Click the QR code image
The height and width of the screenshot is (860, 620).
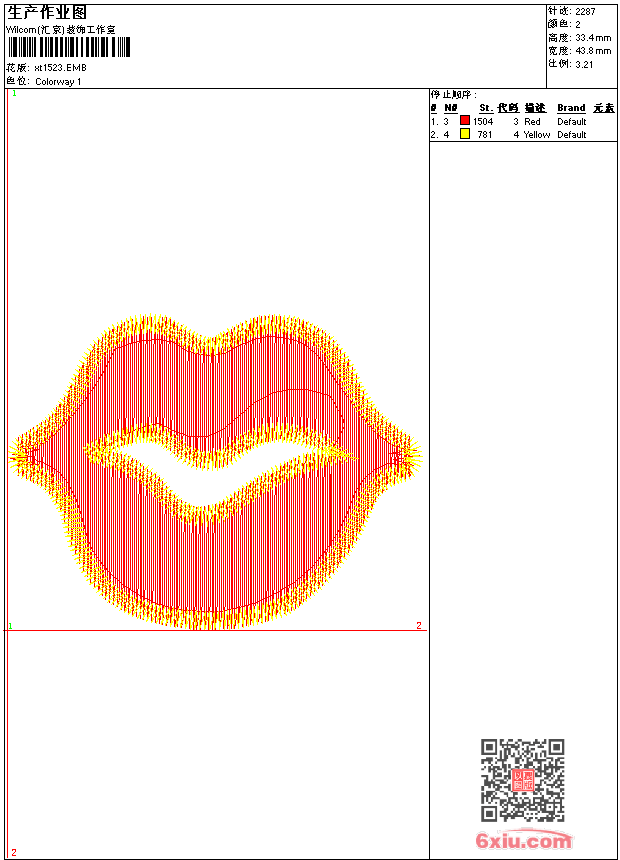coord(522,780)
